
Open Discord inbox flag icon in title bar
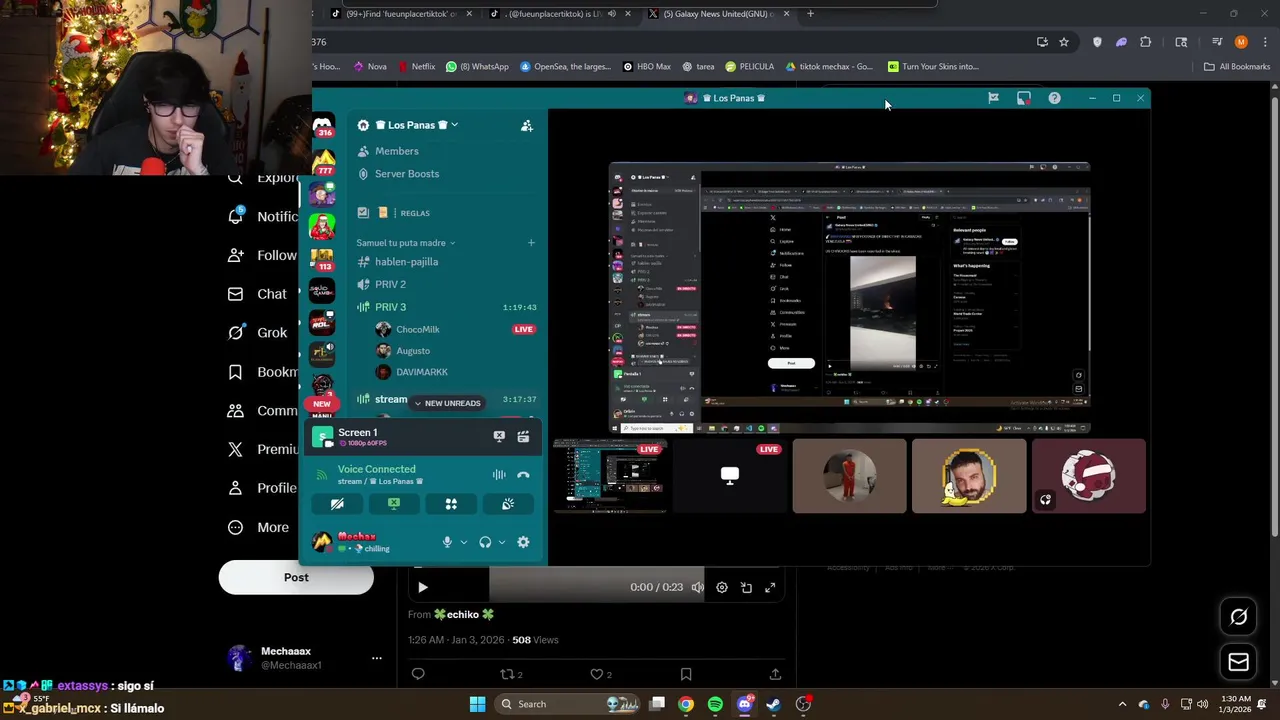(x=993, y=98)
